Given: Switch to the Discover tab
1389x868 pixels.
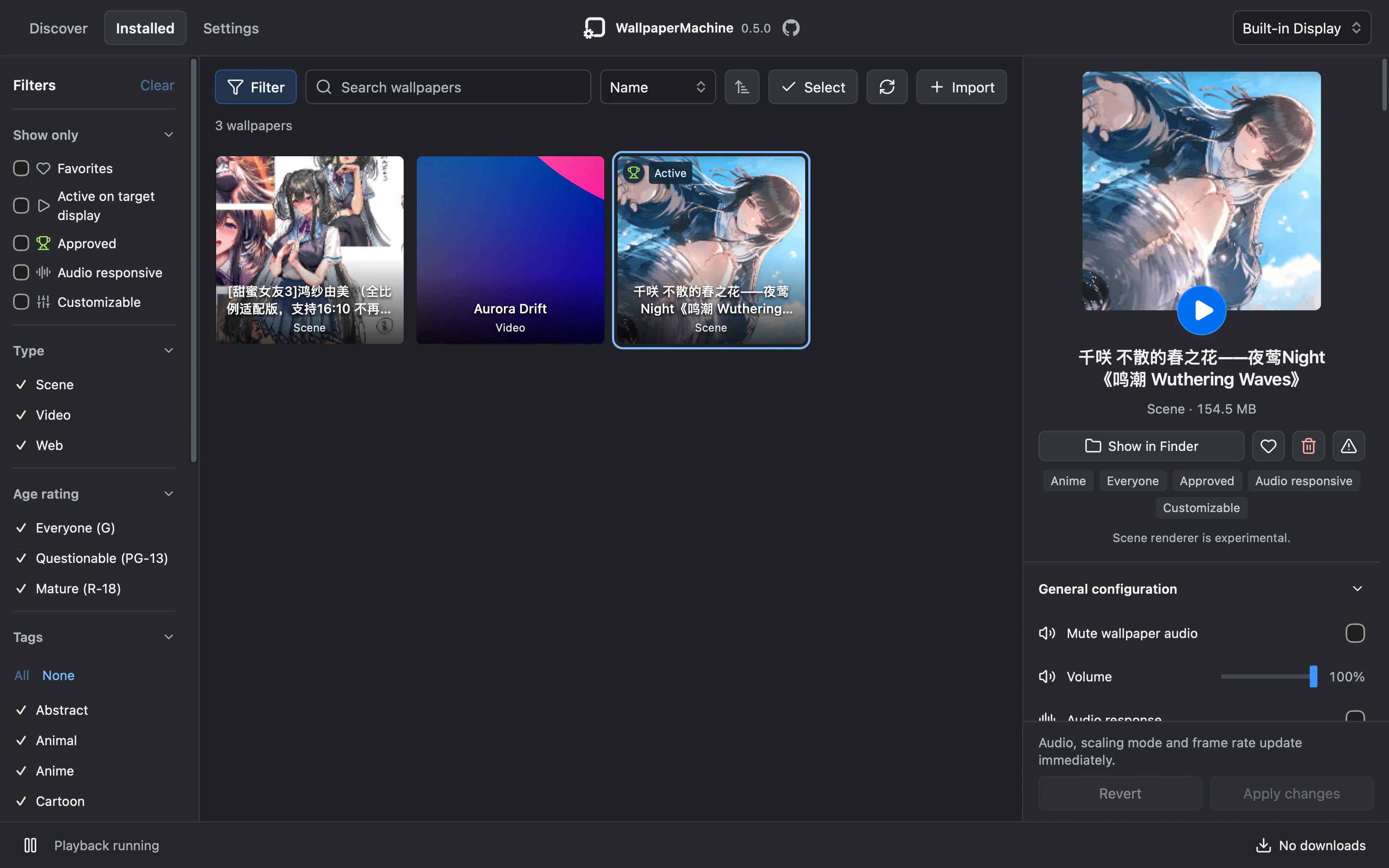Looking at the screenshot, I should click(59, 27).
